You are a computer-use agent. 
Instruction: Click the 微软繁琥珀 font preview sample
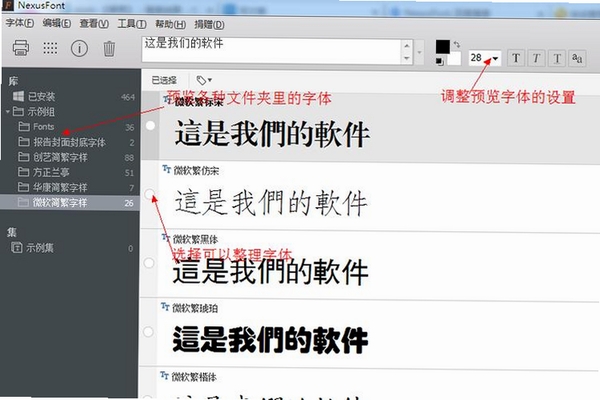point(270,339)
